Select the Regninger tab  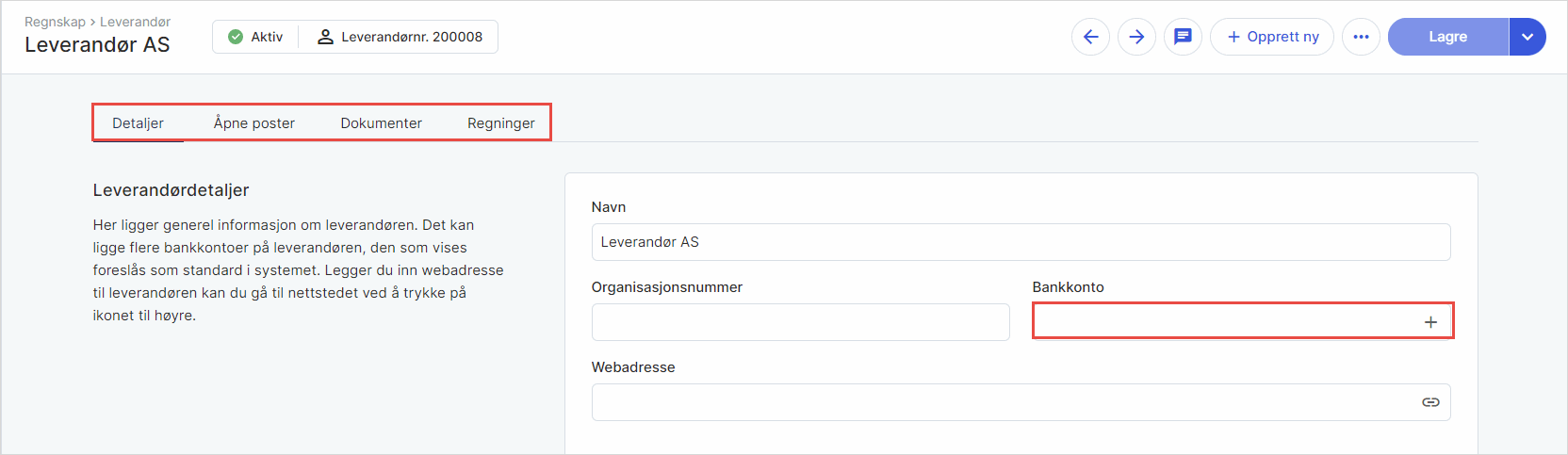point(500,123)
